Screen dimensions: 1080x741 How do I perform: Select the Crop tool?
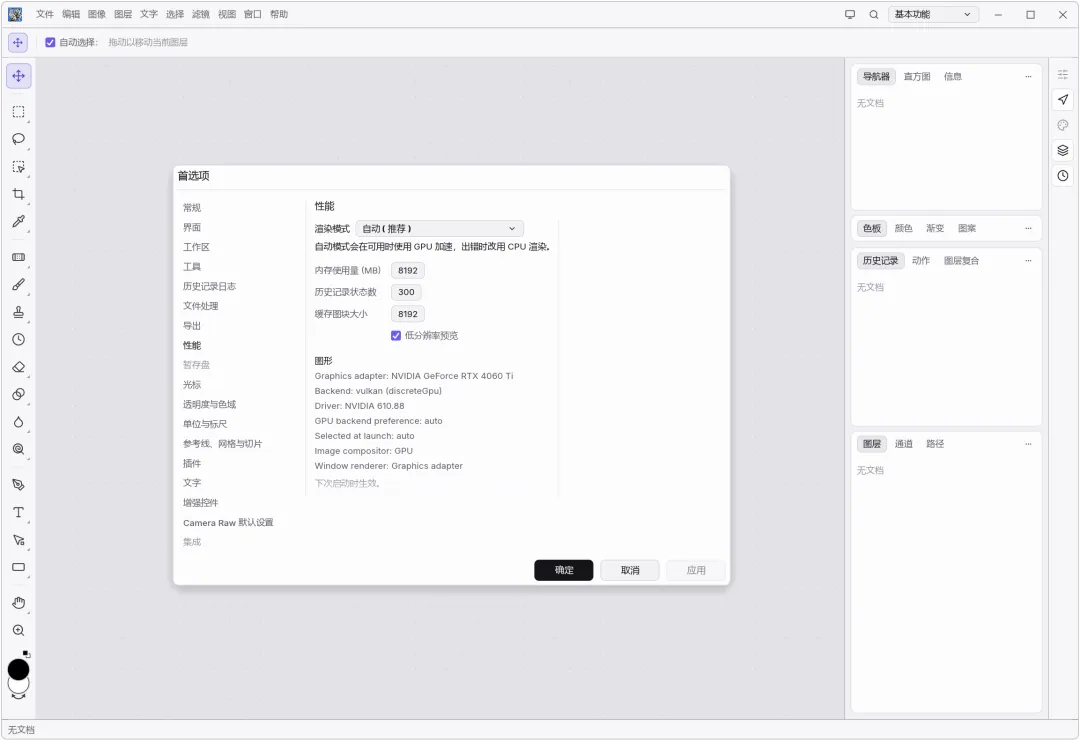(19, 194)
